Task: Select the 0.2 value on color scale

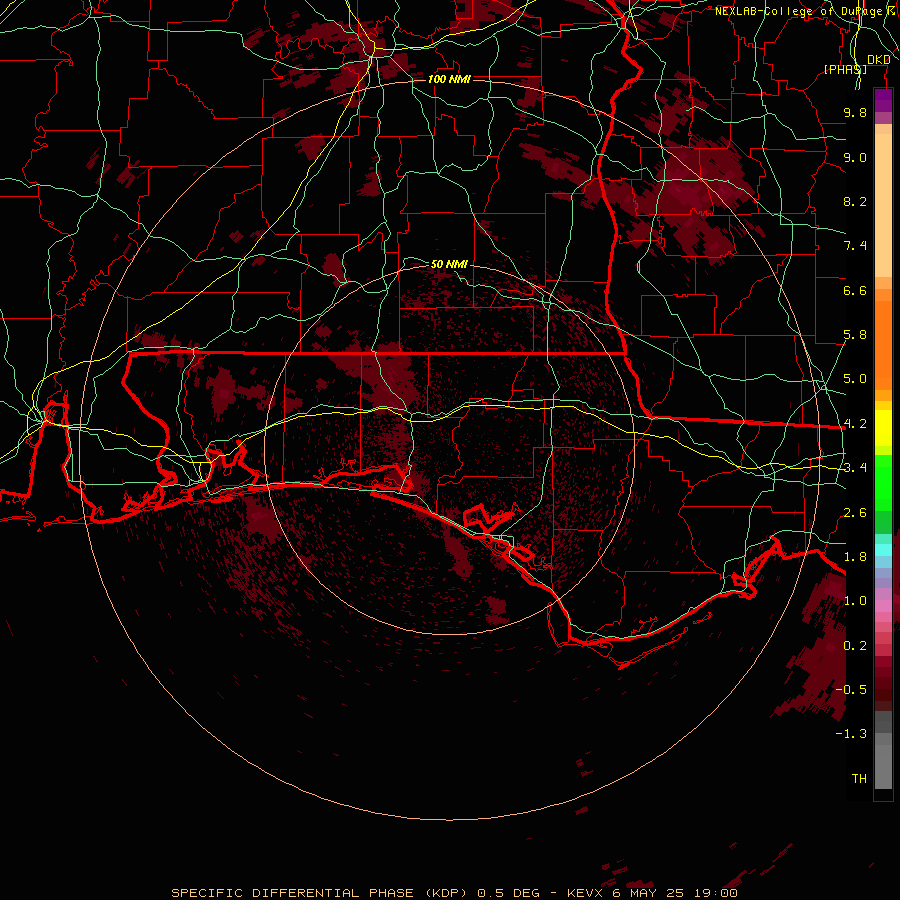Action: point(855,646)
